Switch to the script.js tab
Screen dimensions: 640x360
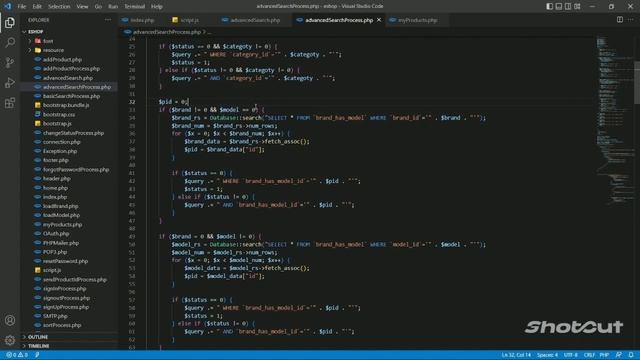point(190,20)
